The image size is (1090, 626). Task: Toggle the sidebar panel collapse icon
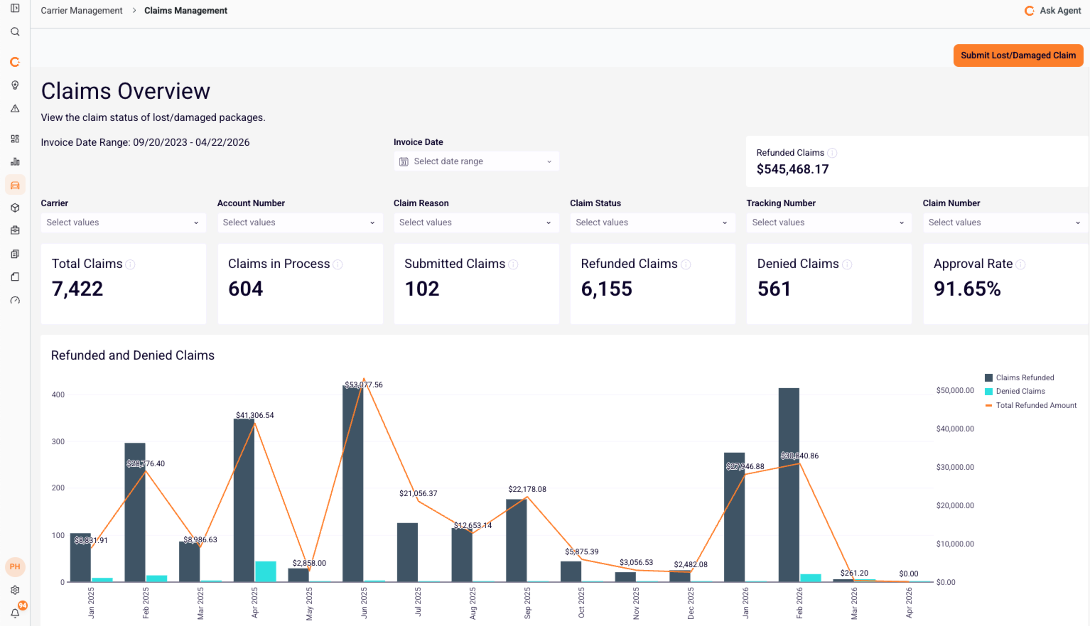pyautogui.click(x=15, y=8)
